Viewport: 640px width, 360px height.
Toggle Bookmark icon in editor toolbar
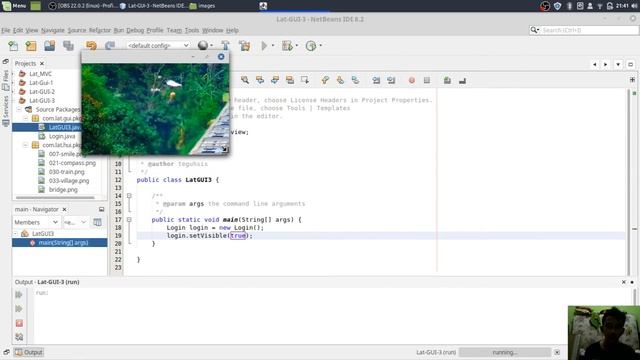pos(355,80)
